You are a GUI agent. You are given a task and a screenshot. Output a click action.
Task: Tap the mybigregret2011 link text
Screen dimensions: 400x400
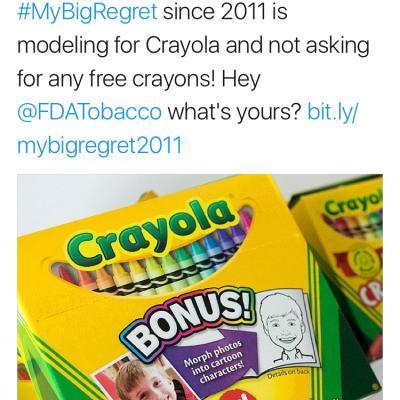click(x=100, y=146)
